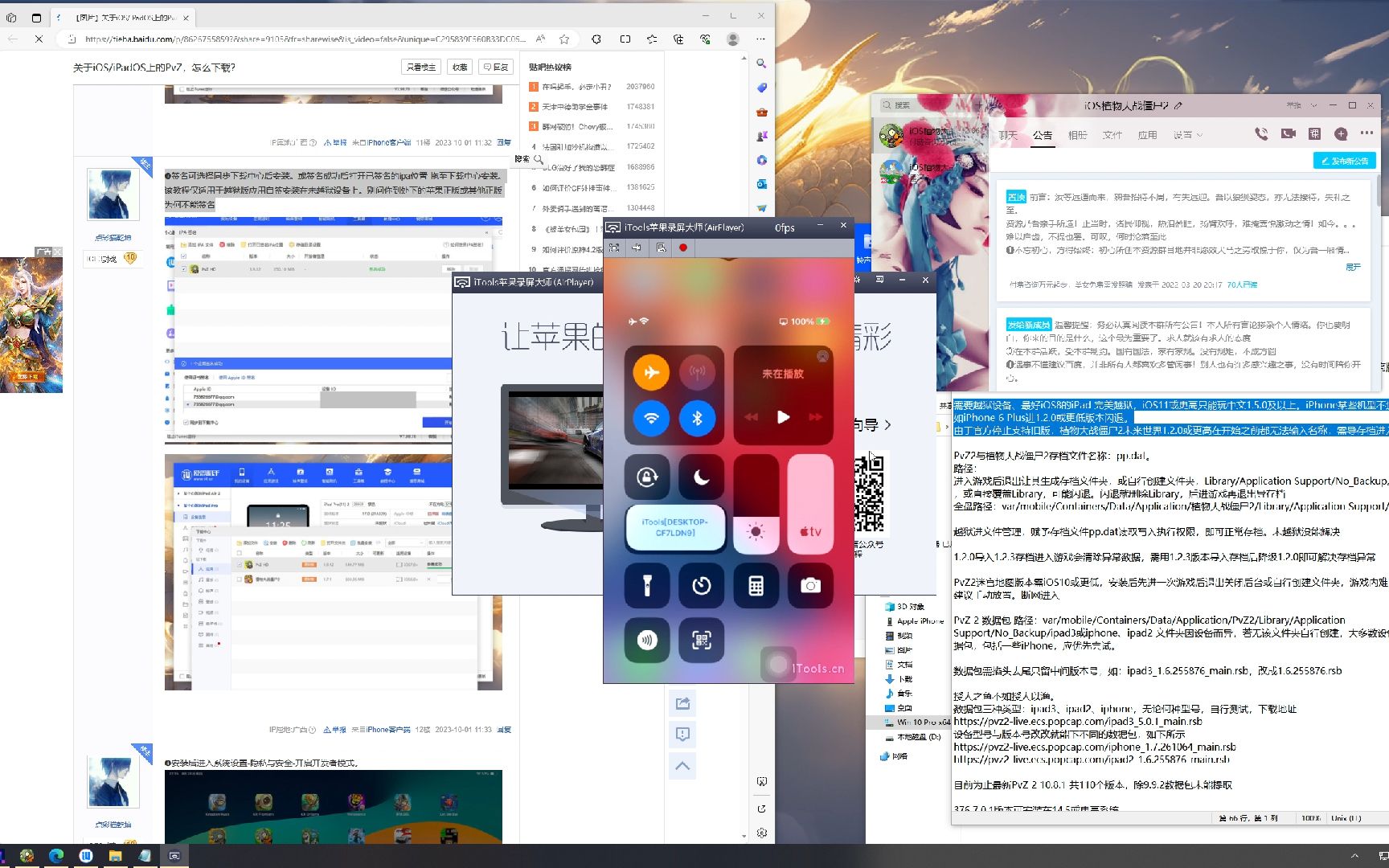Open the 应用 tab in the QQ group window
1389x868 pixels.
point(1147,135)
